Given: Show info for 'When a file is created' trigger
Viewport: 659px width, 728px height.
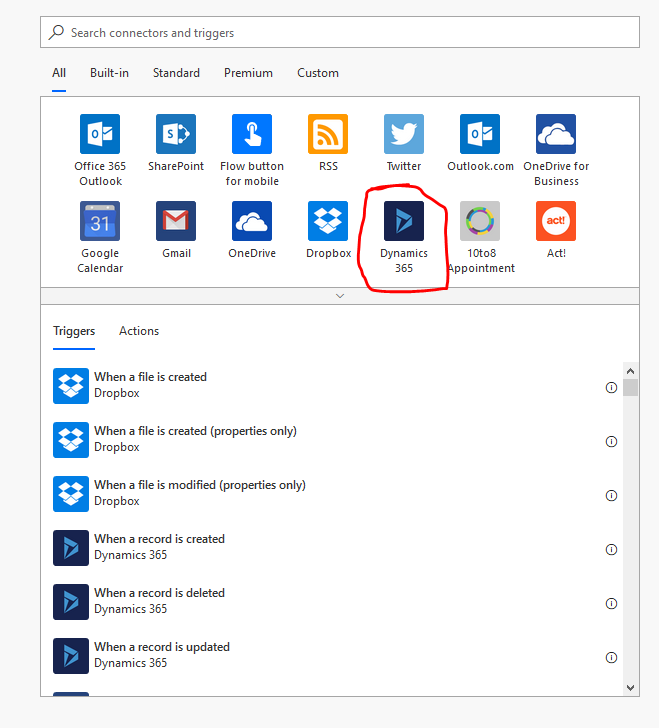Looking at the screenshot, I should tap(611, 387).
